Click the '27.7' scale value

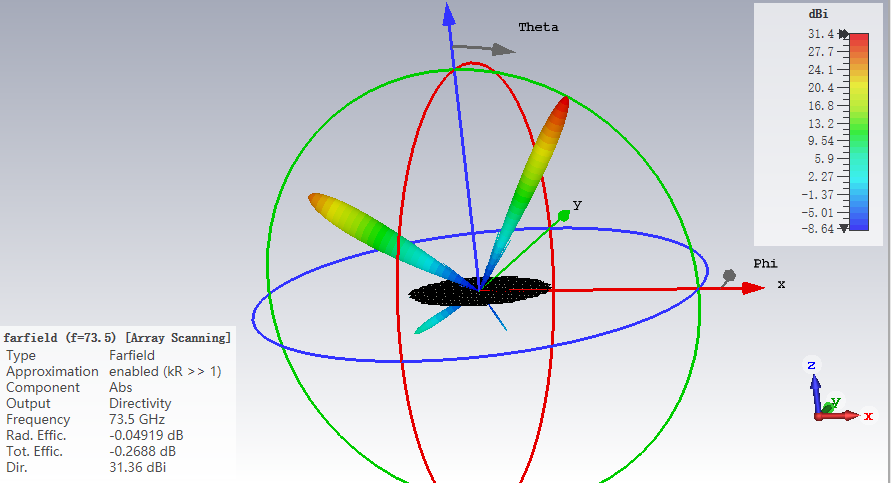[821, 52]
